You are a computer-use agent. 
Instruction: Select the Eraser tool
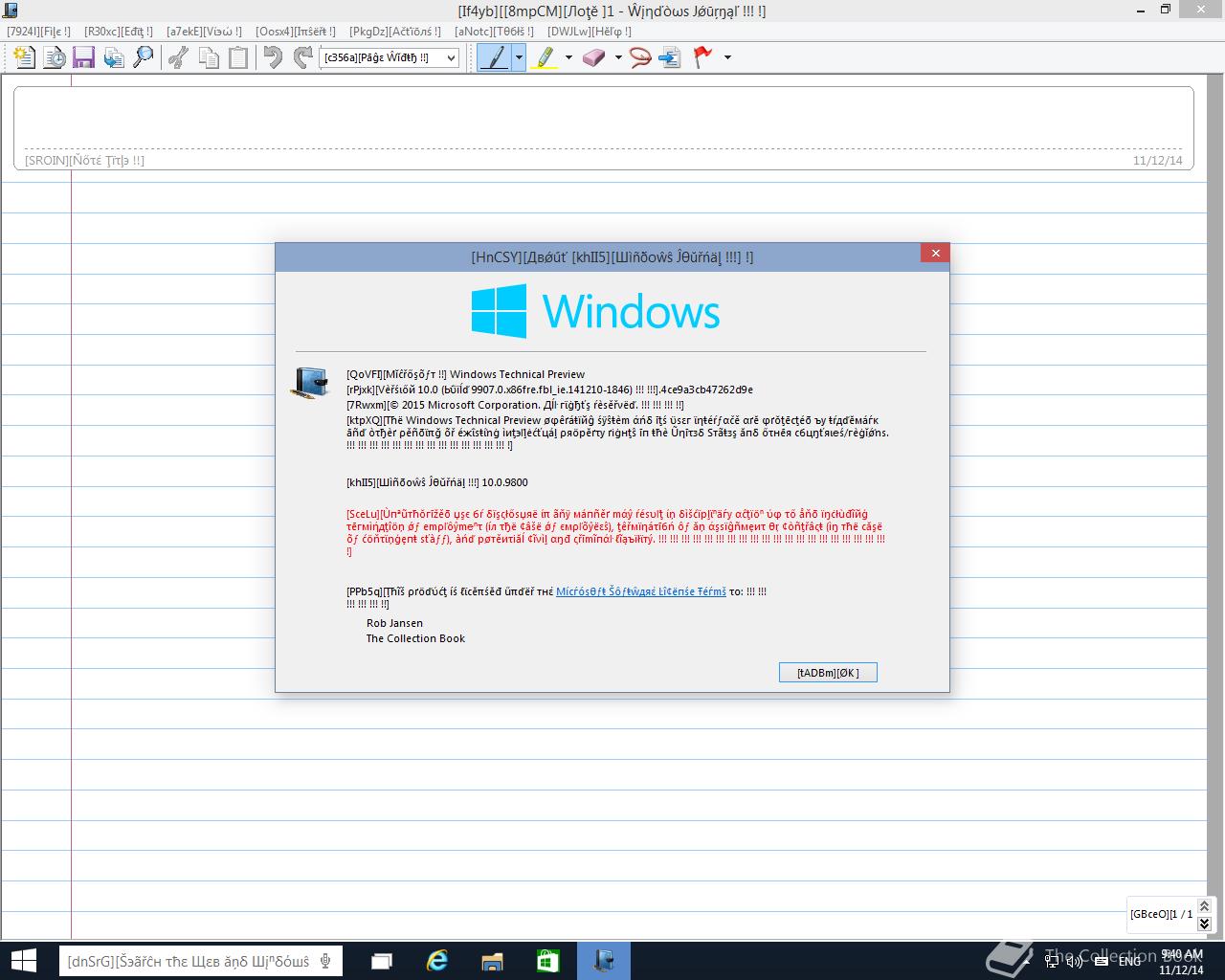(593, 57)
